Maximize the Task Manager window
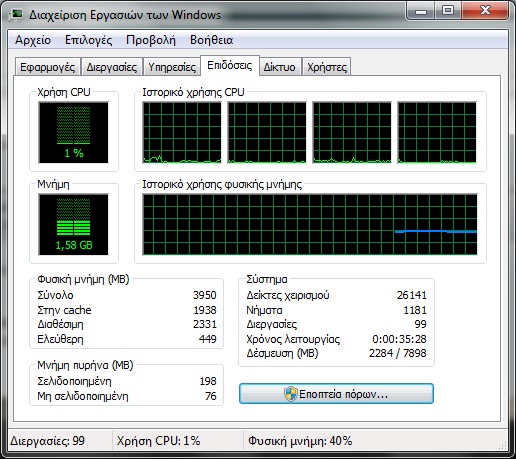516x459 pixels. [x=448, y=11]
